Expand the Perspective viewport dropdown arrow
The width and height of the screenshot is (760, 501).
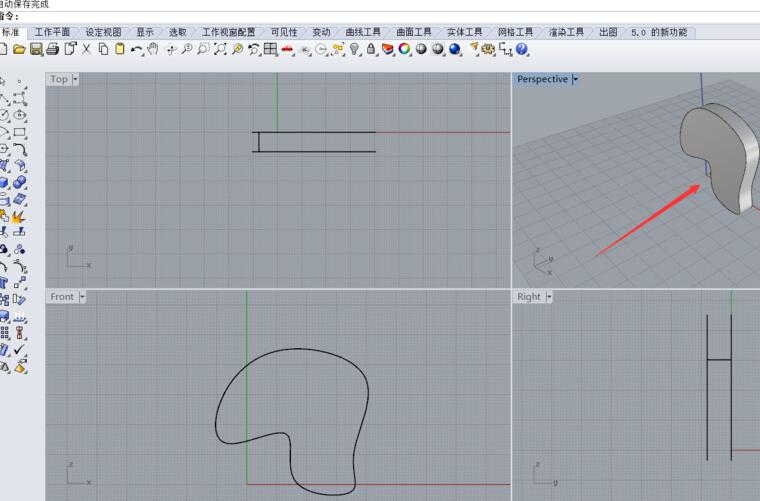[x=575, y=79]
